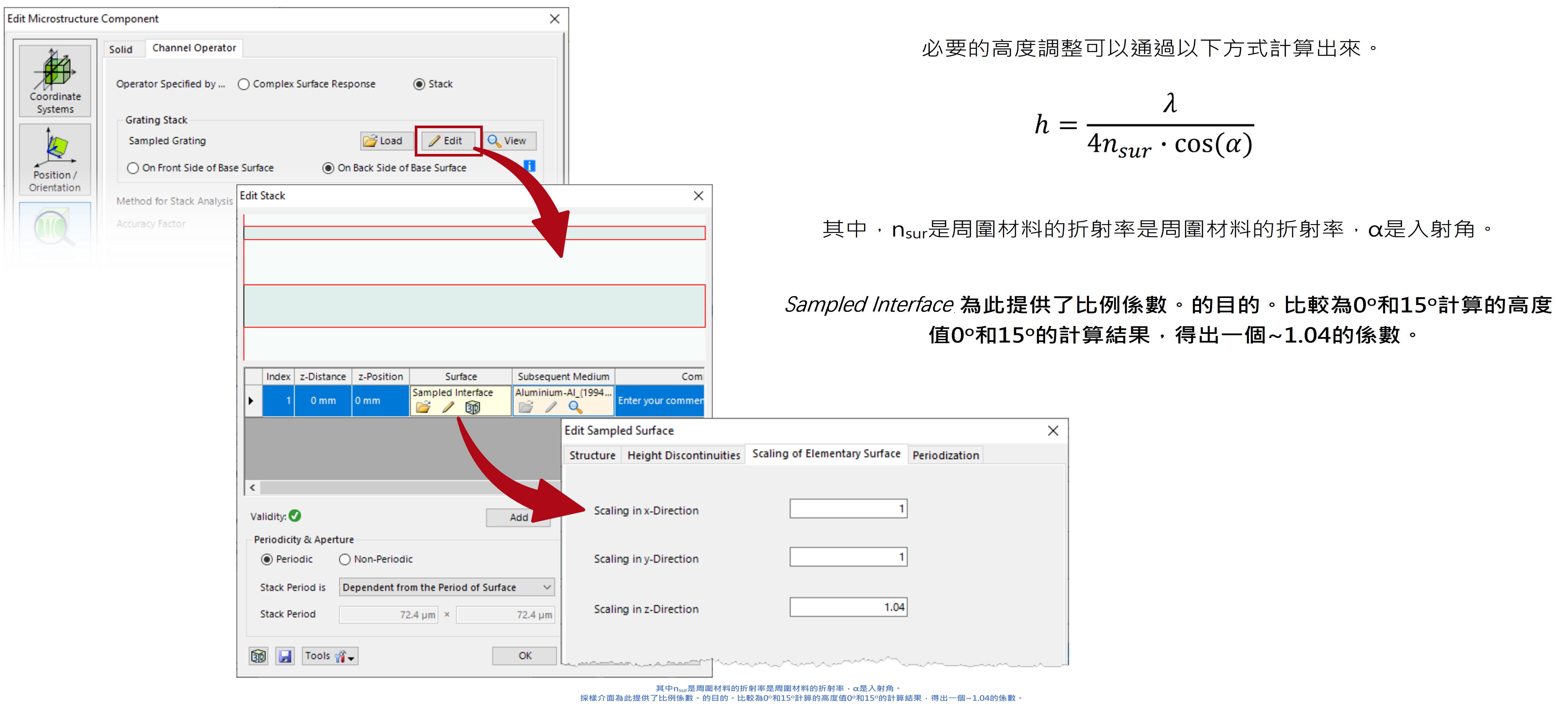View the Aluminium-Al medium with the magnifier icon
The image size is (1568, 711).
point(575,407)
